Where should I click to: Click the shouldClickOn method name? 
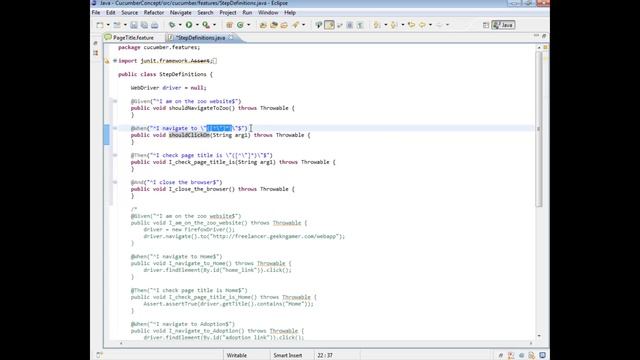tap(189, 135)
